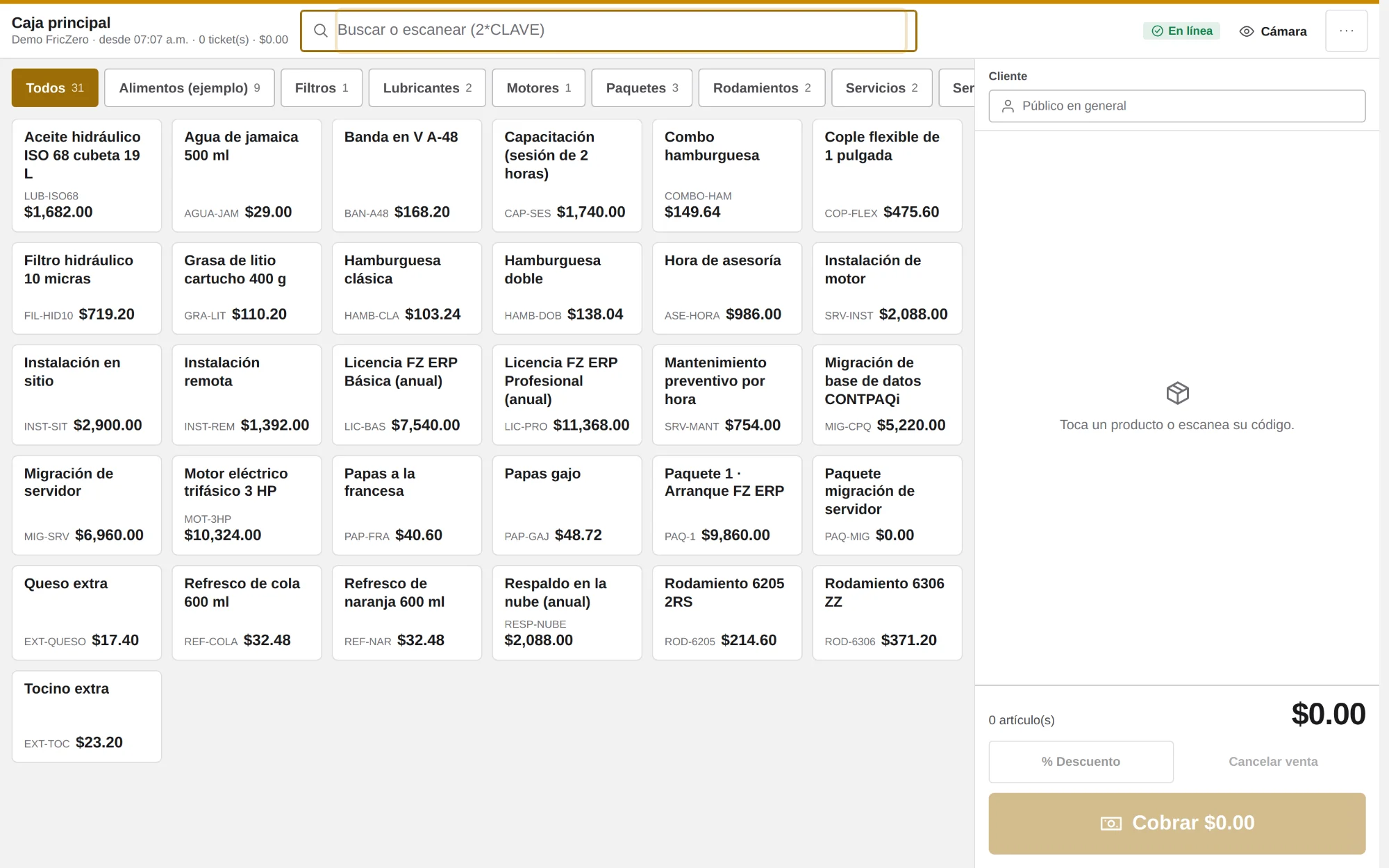Image resolution: width=1389 pixels, height=868 pixels.
Task: Add Hamburguesa clásica to the sale
Action: (407, 288)
